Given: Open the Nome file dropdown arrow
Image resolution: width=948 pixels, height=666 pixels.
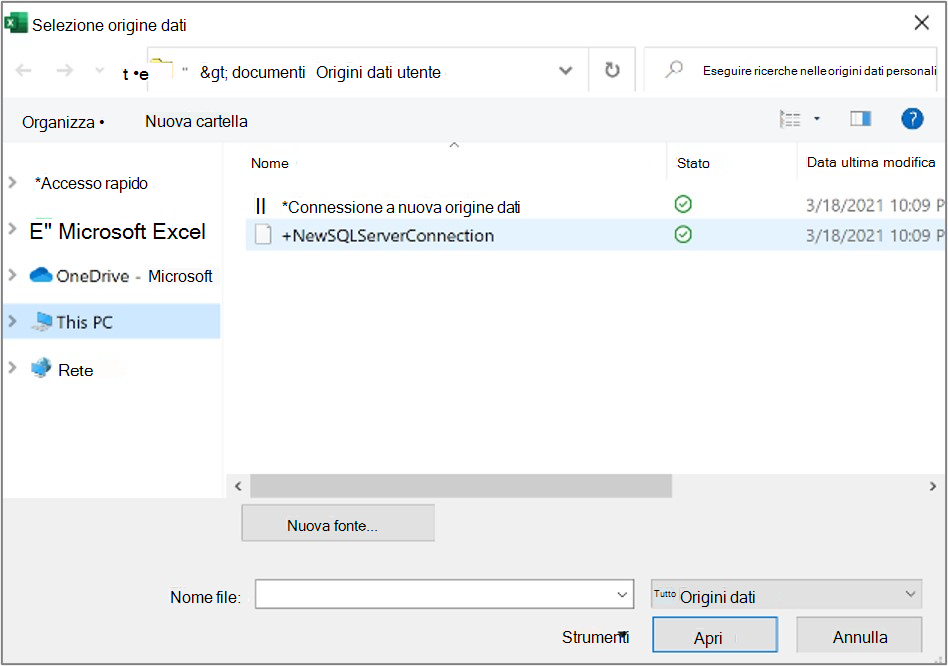Looking at the screenshot, I should click(x=622, y=595).
